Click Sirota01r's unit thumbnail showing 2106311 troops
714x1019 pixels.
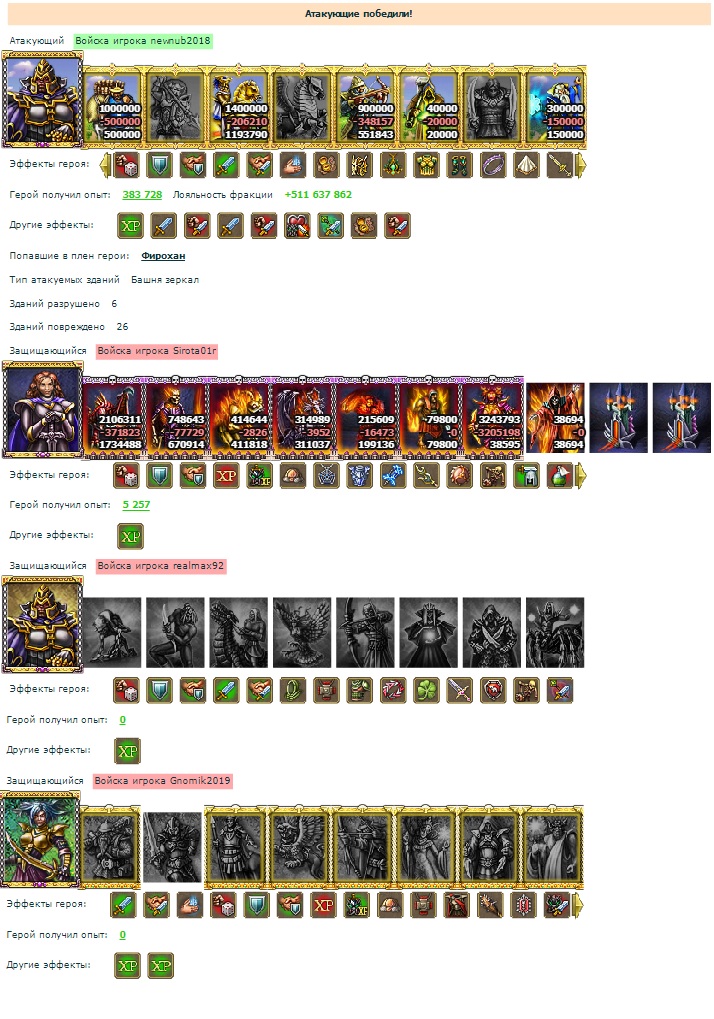point(112,417)
